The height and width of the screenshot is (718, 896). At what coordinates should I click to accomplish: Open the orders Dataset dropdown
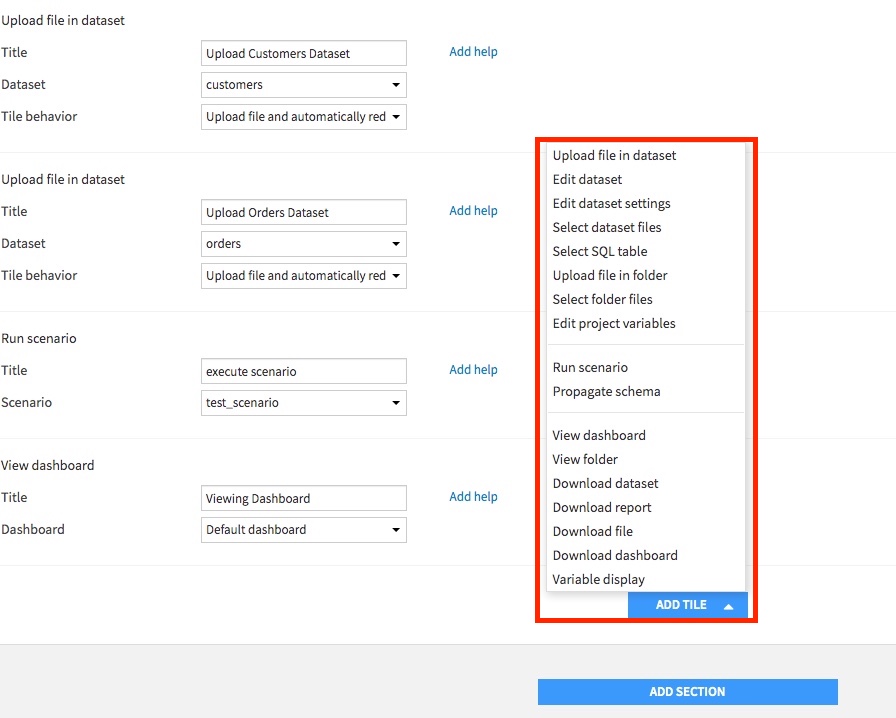click(x=303, y=244)
